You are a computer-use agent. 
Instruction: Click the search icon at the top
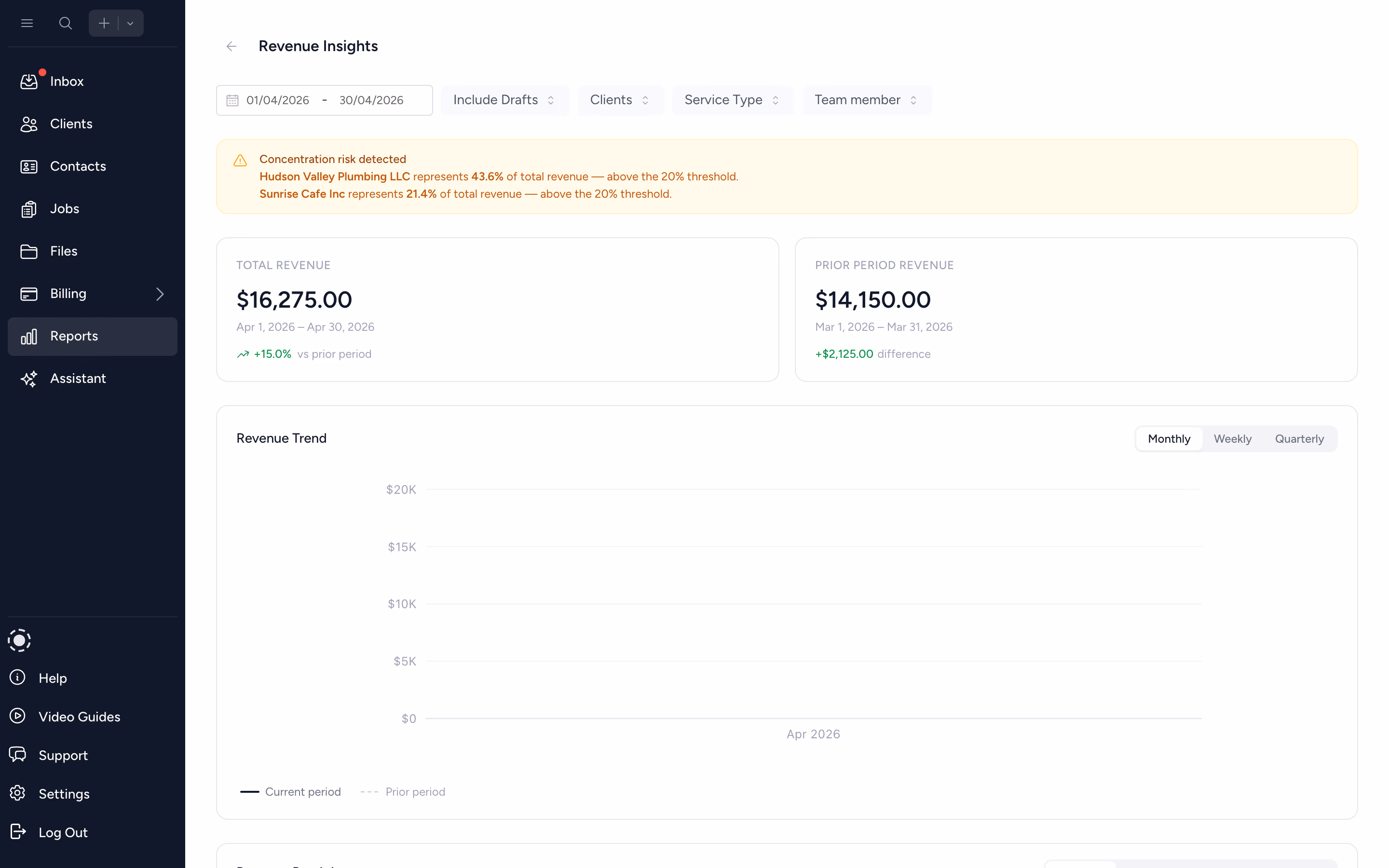(66, 23)
